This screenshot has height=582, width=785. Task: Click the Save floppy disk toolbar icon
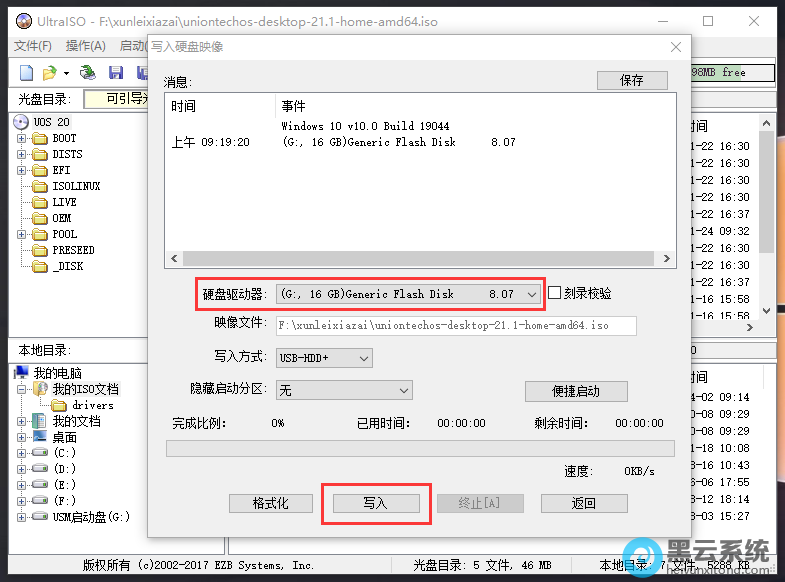(116, 73)
